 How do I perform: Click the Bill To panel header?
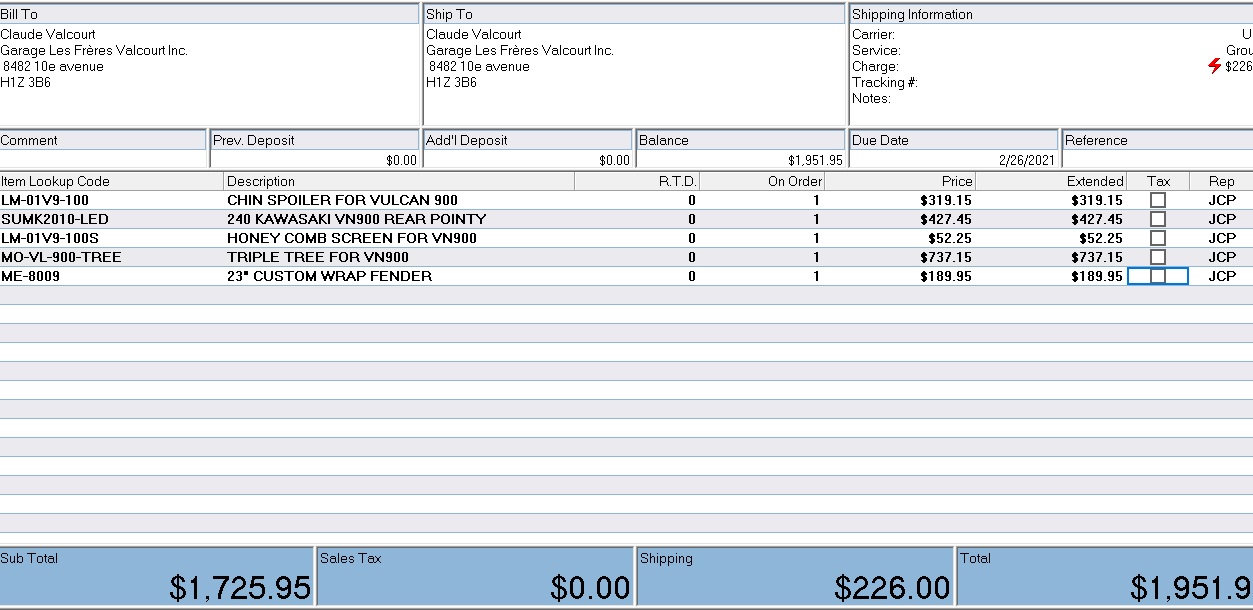pyautogui.click(x=209, y=14)
